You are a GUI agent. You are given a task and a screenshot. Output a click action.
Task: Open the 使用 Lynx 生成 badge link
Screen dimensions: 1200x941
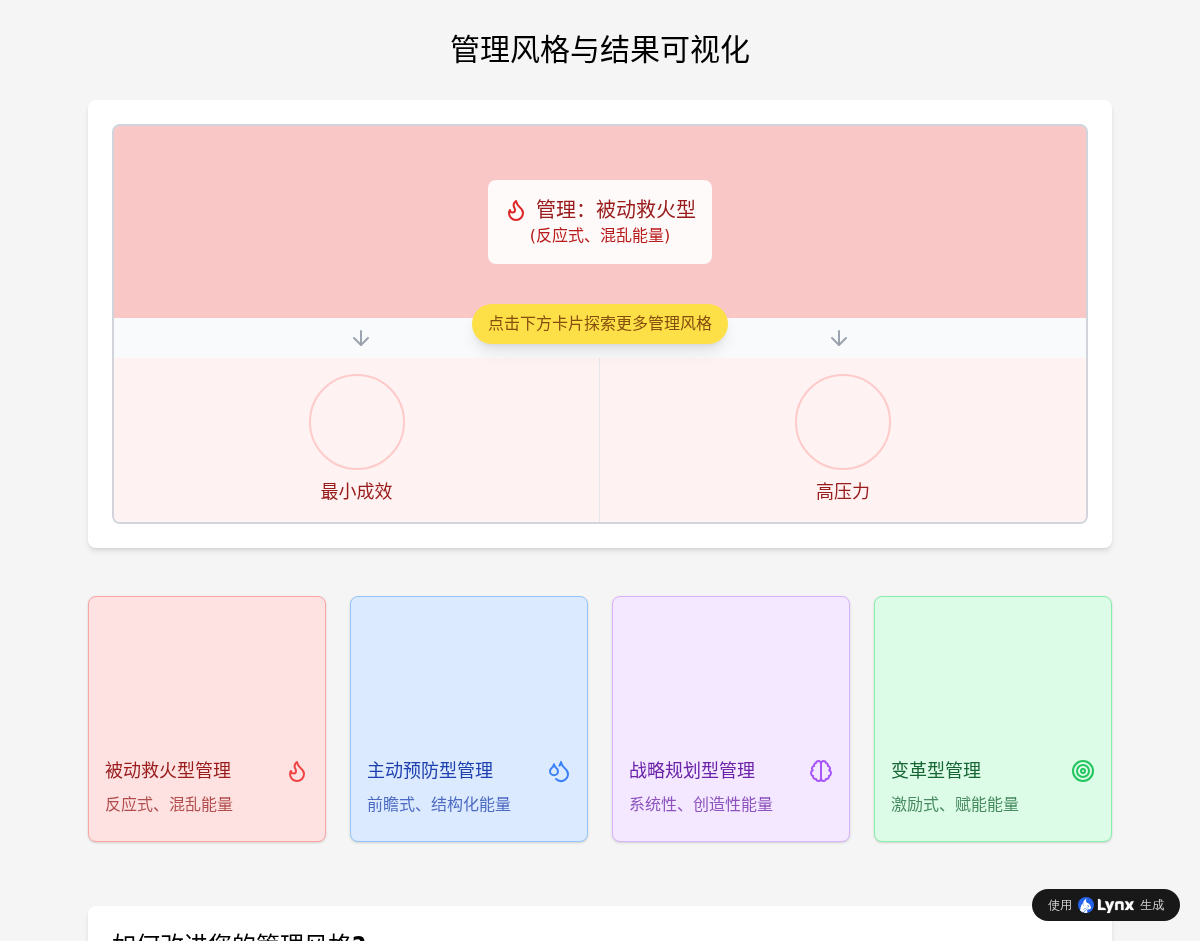1106,905
